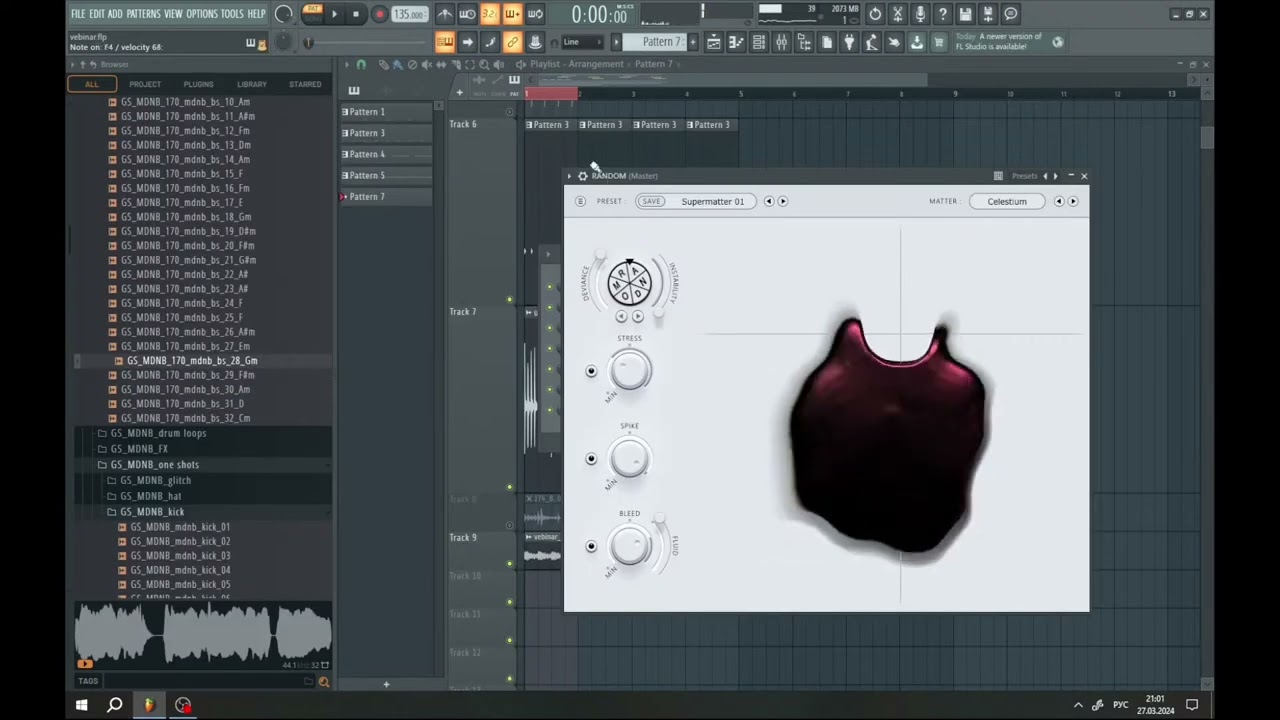This screenshot has height=720, width=1280.
Task: Click the stamp tool icon
Action: point(535,42)
